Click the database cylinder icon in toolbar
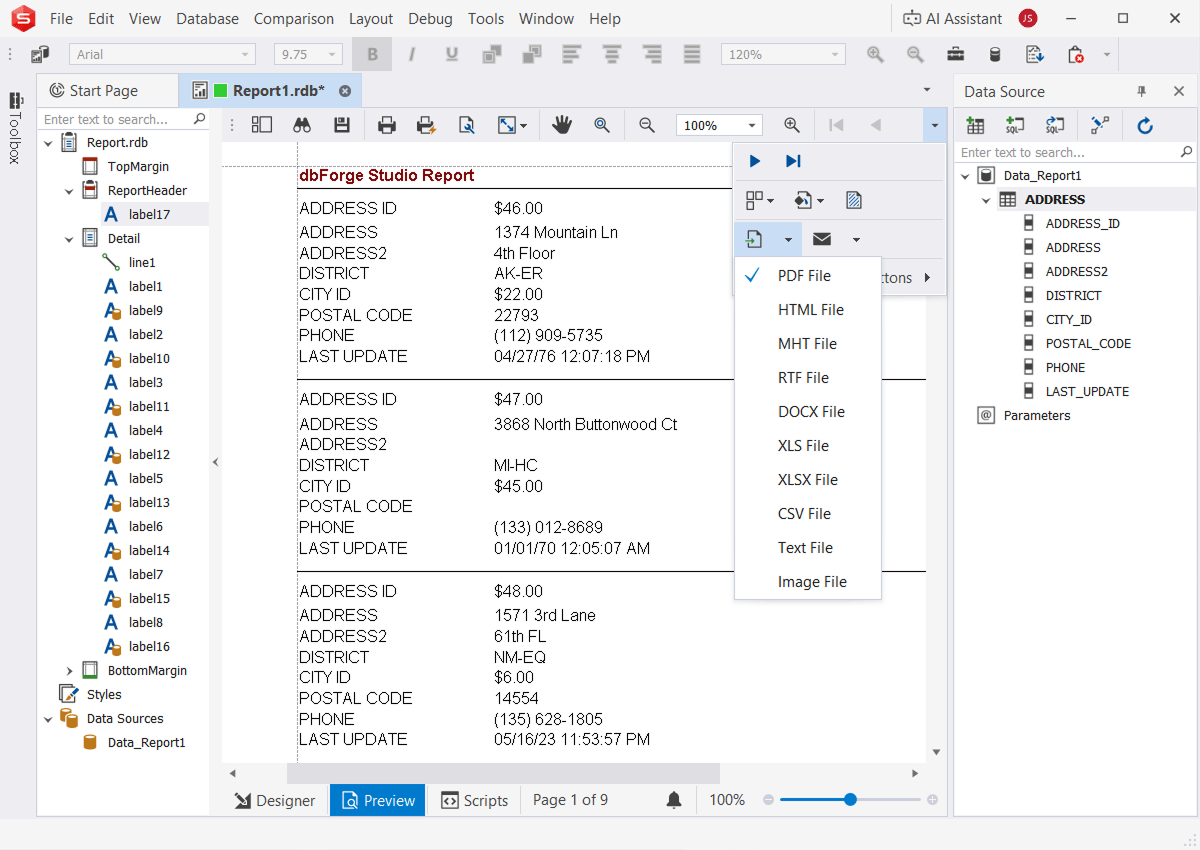Screen dimensions: 1200x850 995,55
